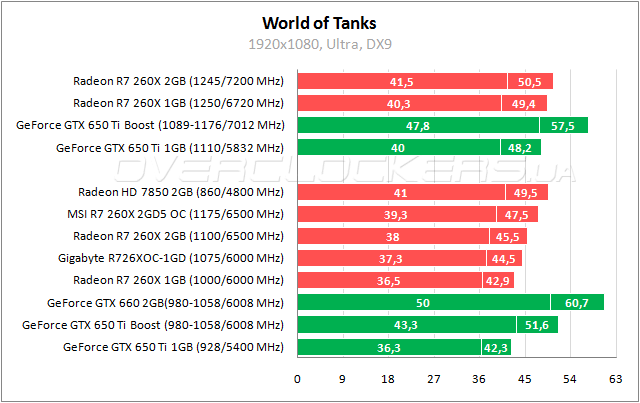Viewport: 640px width, 403px height.
Task: Click the 50 green bar value
Action: [x=423, y=303]
